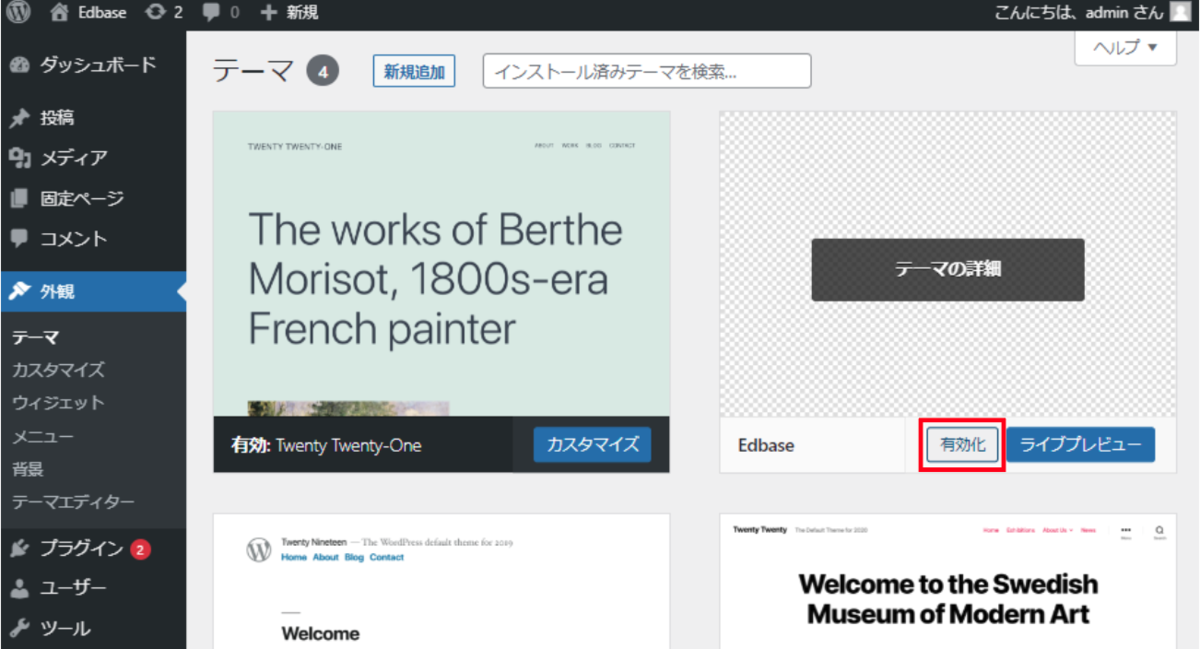
Task: Open the comments bubble icon showing 0
Action: 220,13
